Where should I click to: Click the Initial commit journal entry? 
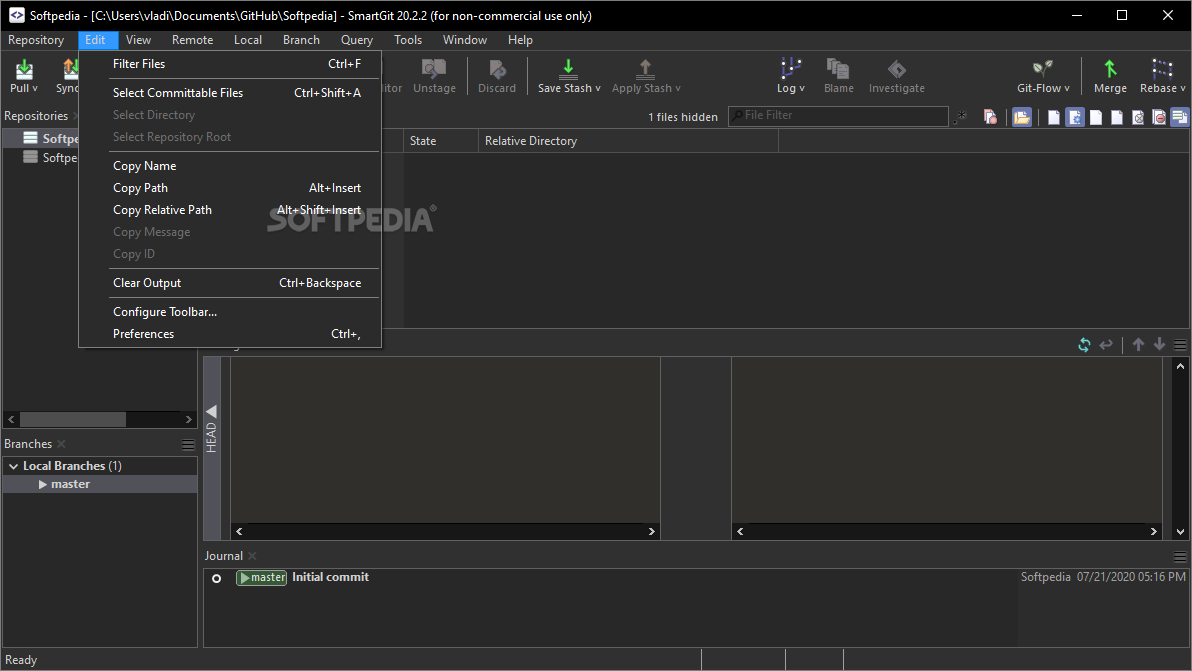point(330,577)
